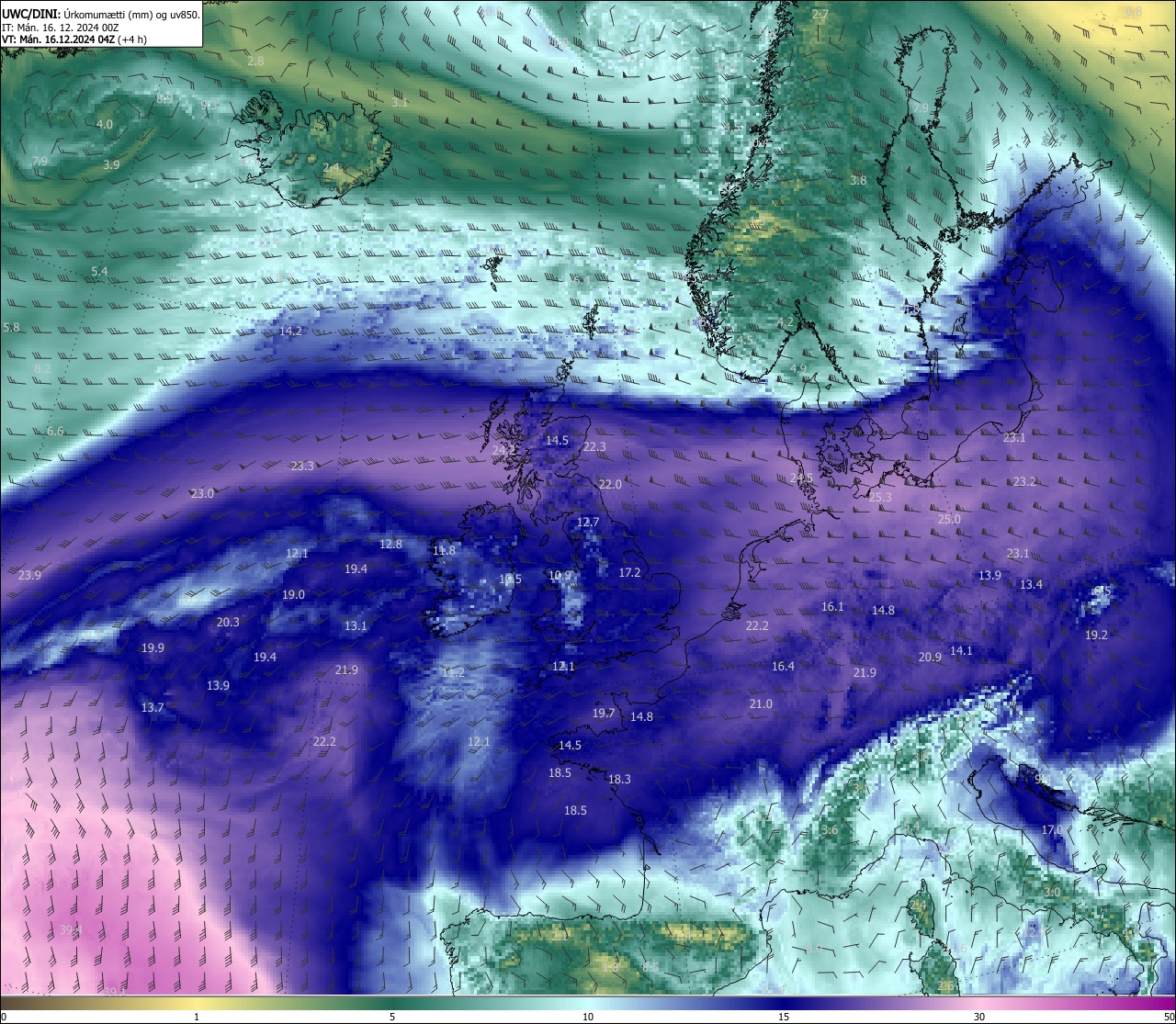1176x1024 pixels.
Task: Select the "12.8" value label
Action: click(x=390, y=544)
